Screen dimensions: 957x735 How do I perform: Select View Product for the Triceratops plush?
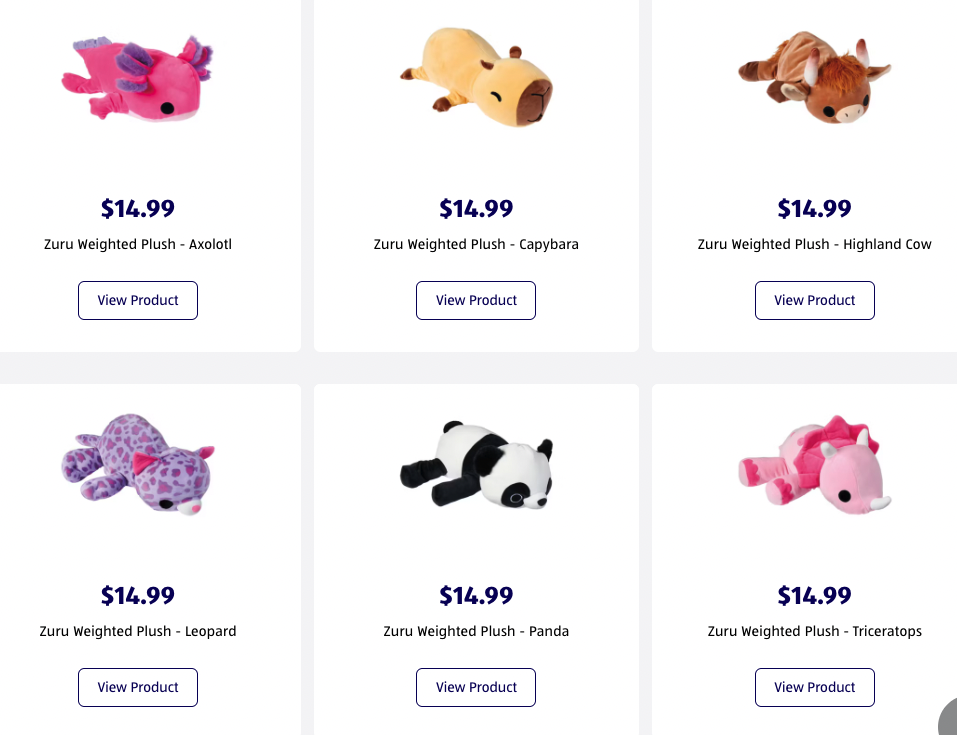coord(814,687)
